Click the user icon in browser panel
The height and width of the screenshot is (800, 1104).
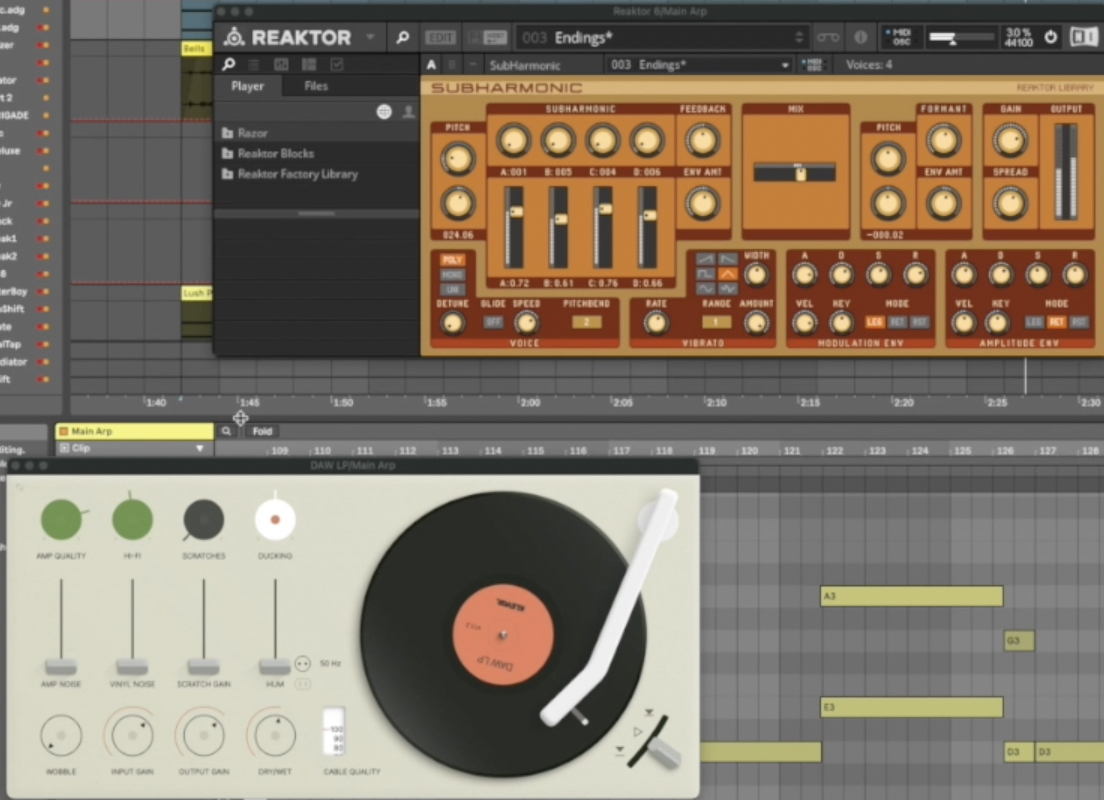(408, 112)
